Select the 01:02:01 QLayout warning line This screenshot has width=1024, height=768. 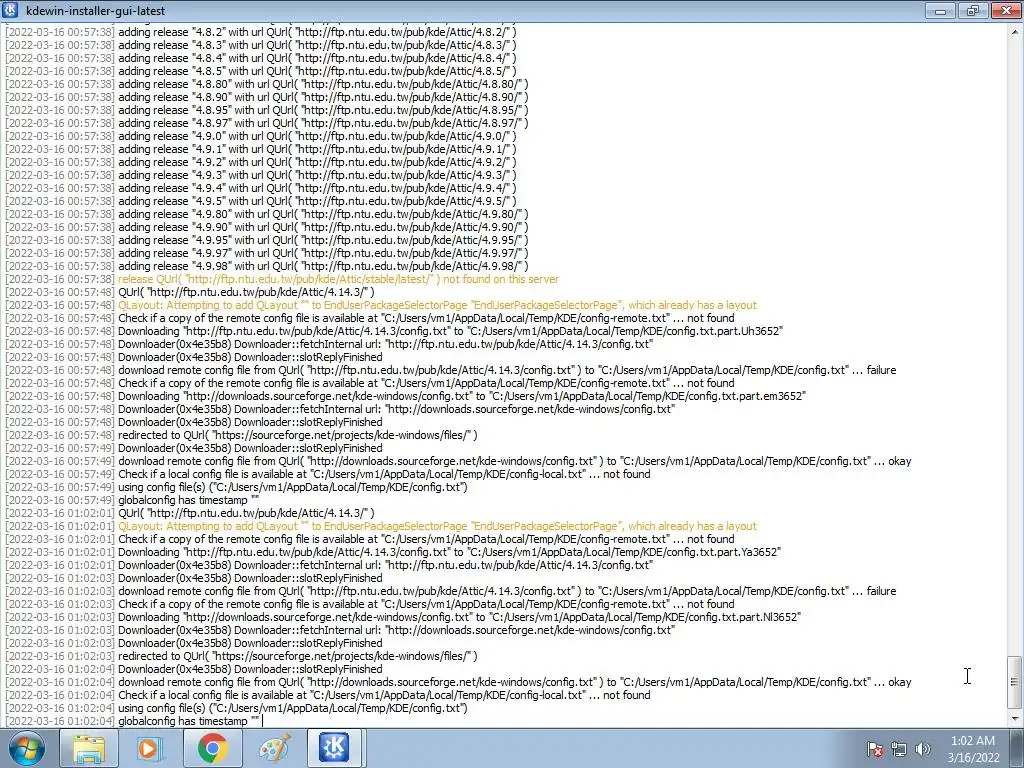point(381,526)
